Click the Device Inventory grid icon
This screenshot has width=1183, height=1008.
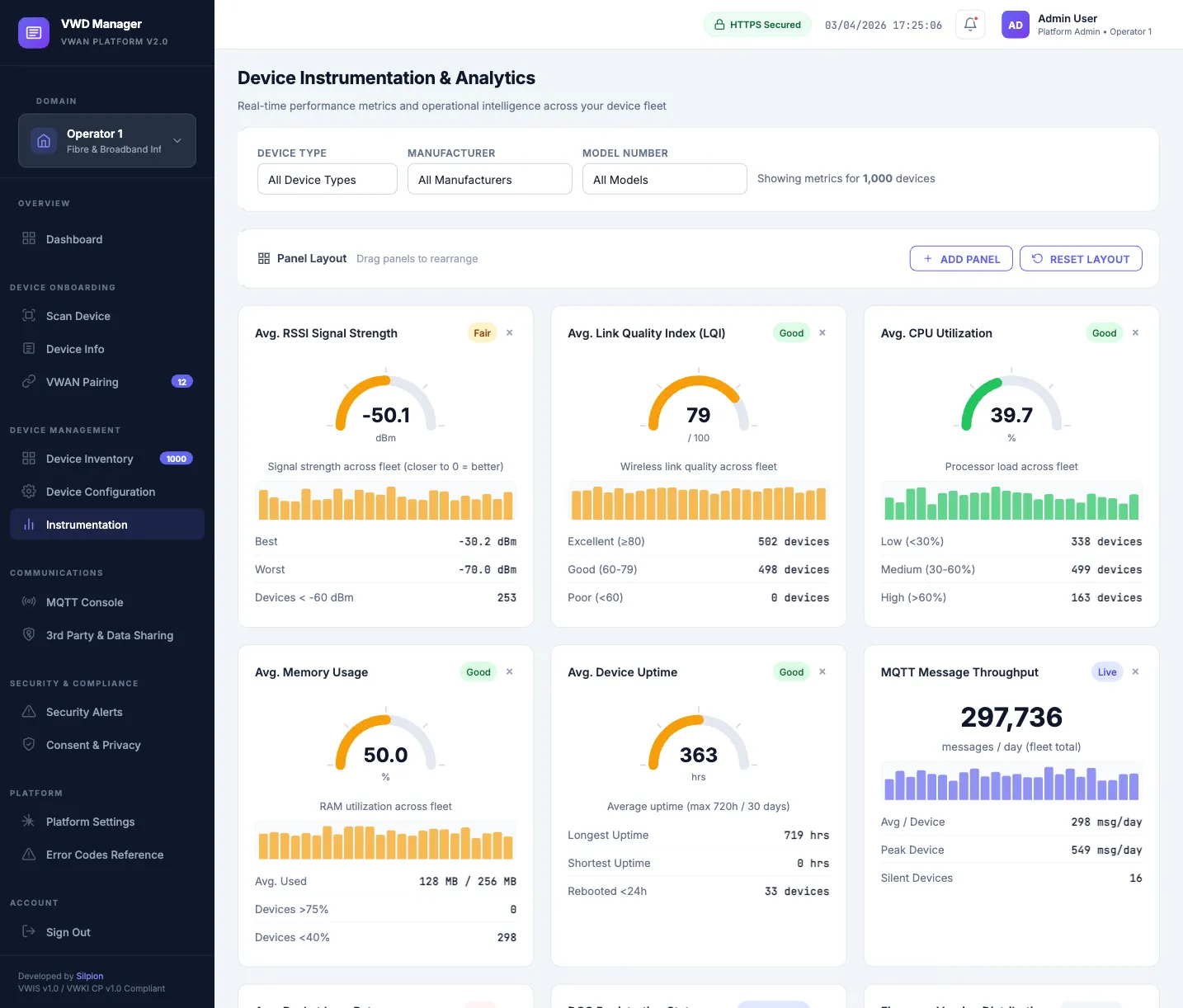pyautogui.click(x=28, y=459)
